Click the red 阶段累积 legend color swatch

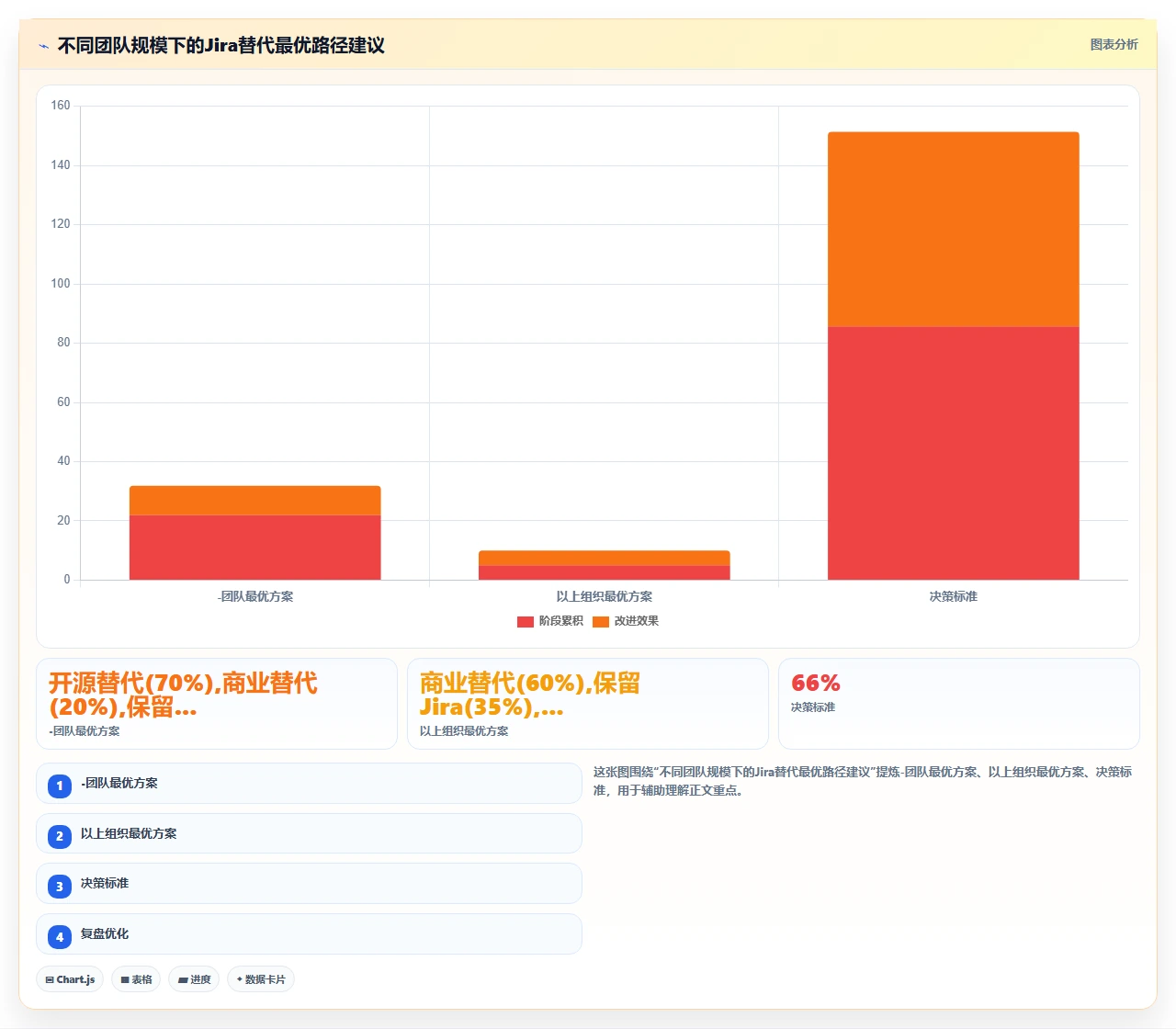(x=526, y=622)
